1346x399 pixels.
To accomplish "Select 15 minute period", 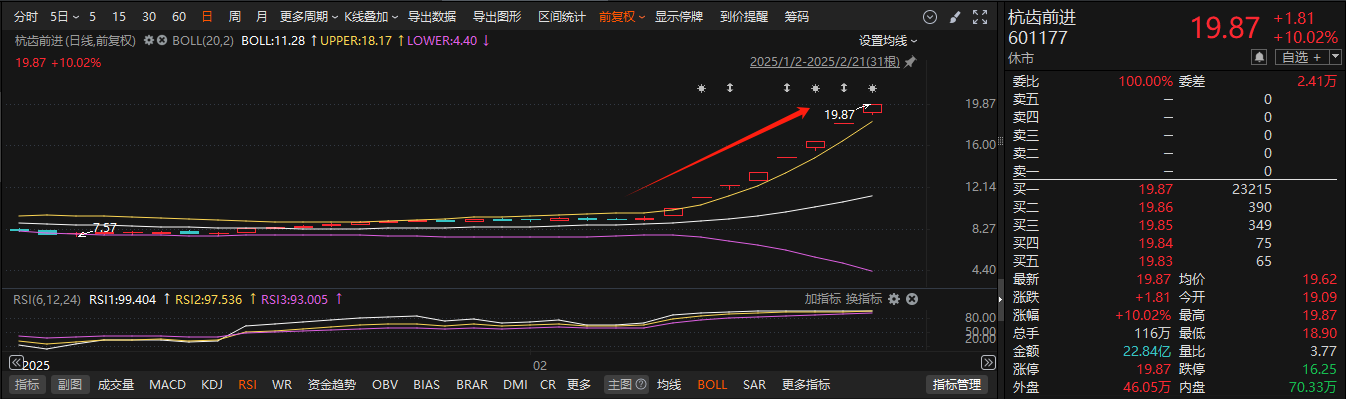I will tap(119, 17).
